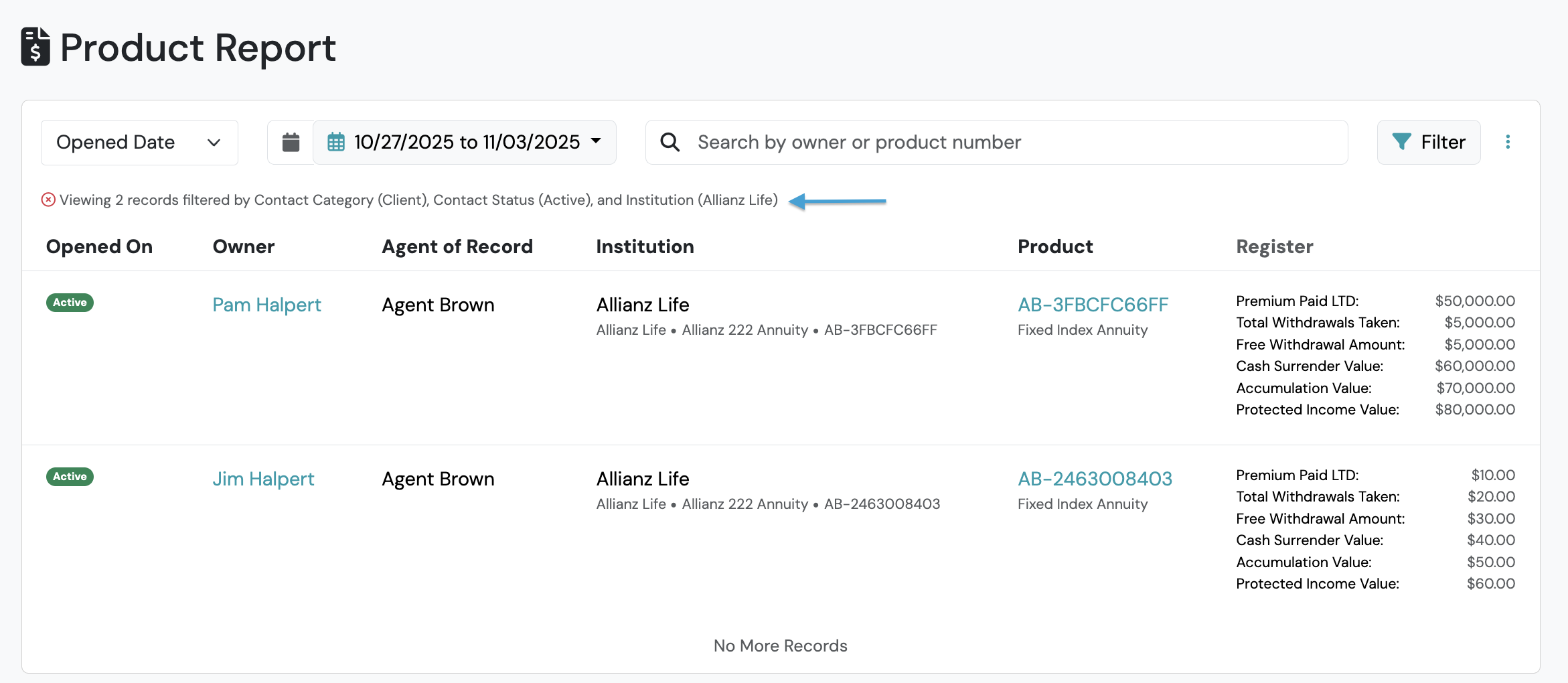This screenshot has height=683, width=1568.
Task: Click the Product column header
Action: (x=1055, y=246)
